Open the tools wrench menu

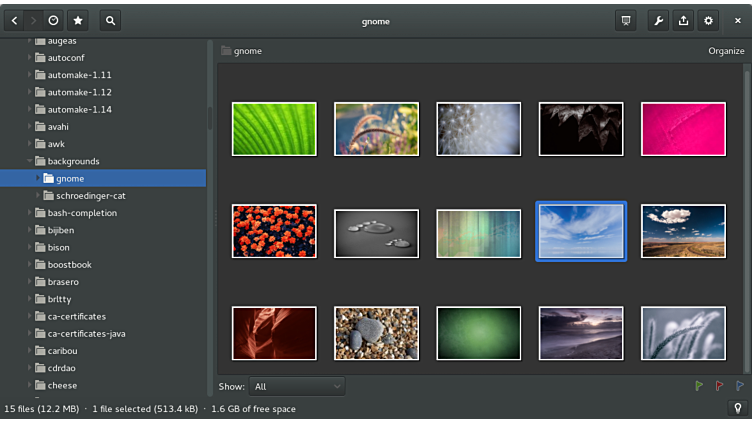tap(658, 20)
